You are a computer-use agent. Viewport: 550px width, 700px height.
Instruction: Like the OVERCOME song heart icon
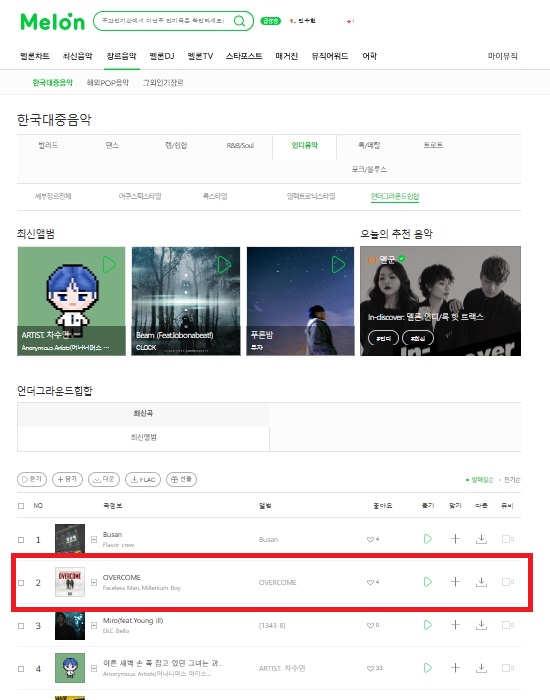pyautogui.click(x=370, y=582)
